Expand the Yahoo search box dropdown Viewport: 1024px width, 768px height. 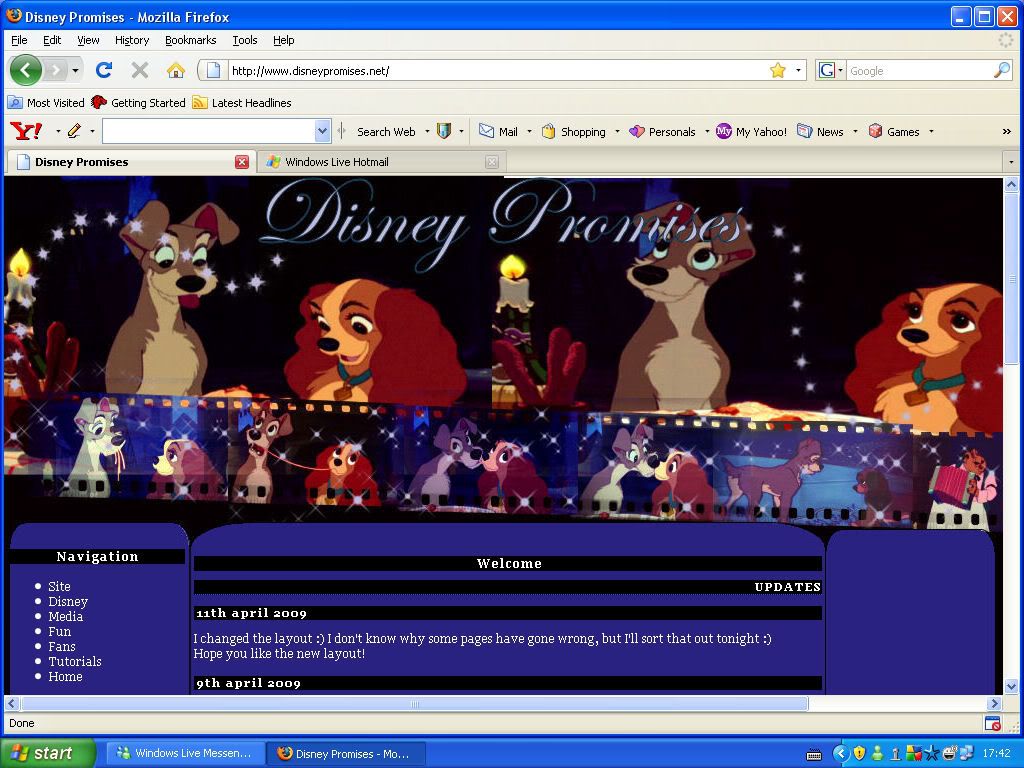click(322, 131)
